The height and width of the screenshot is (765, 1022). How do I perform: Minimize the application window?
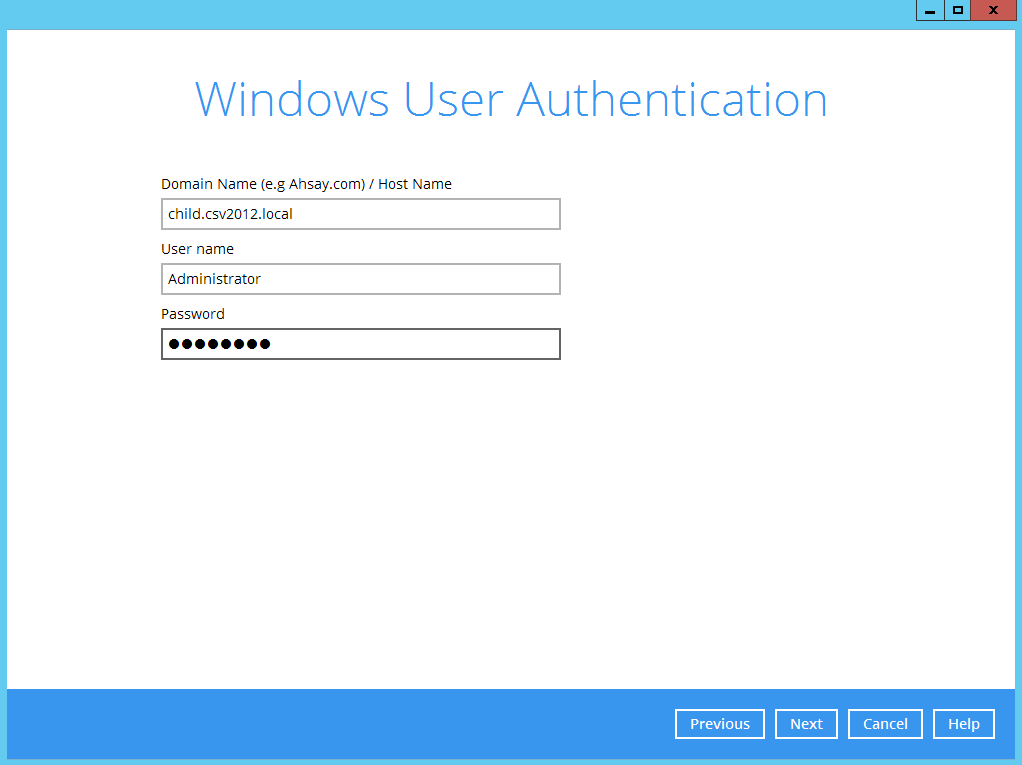[x=930, y=10]
